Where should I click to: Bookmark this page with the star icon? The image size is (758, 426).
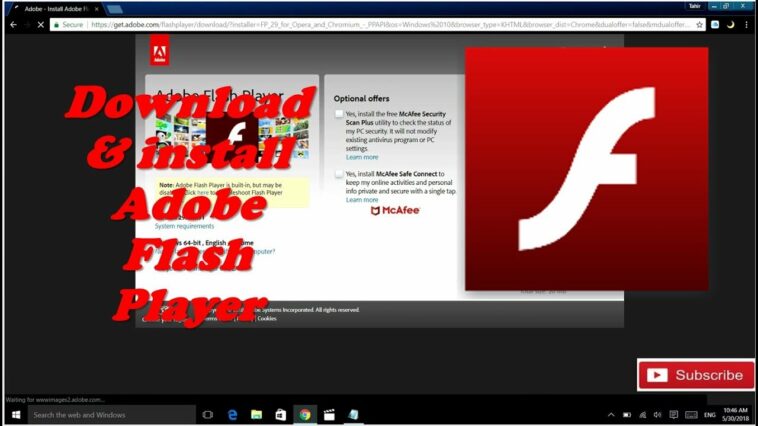point(699,25)
